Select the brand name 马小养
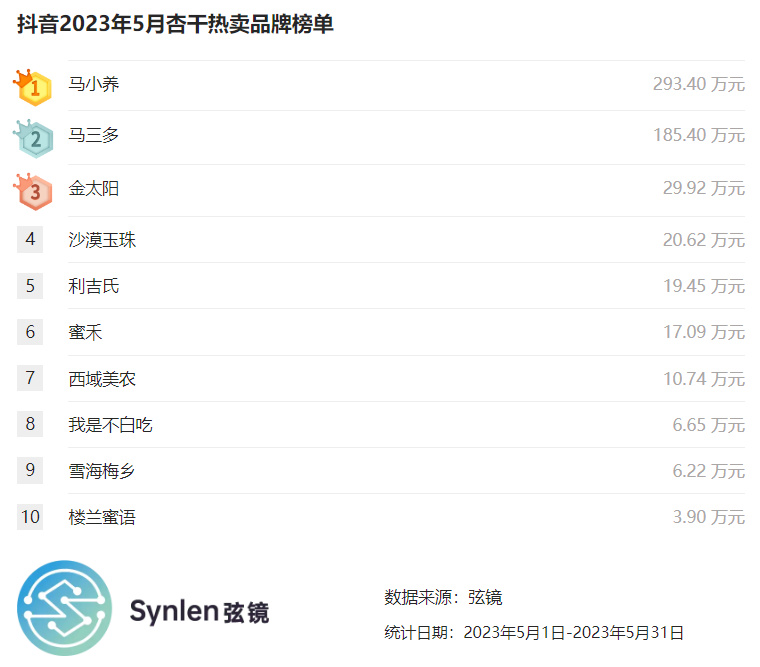Image resolution: width=760 pixels, height=667 pixels. 94,84
